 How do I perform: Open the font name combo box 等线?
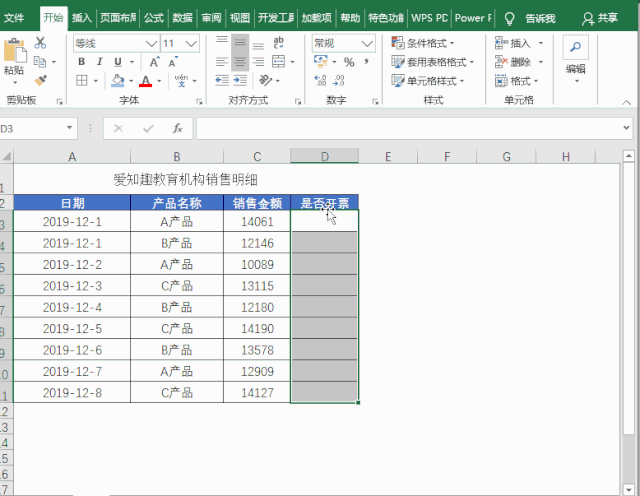[116, 43]
